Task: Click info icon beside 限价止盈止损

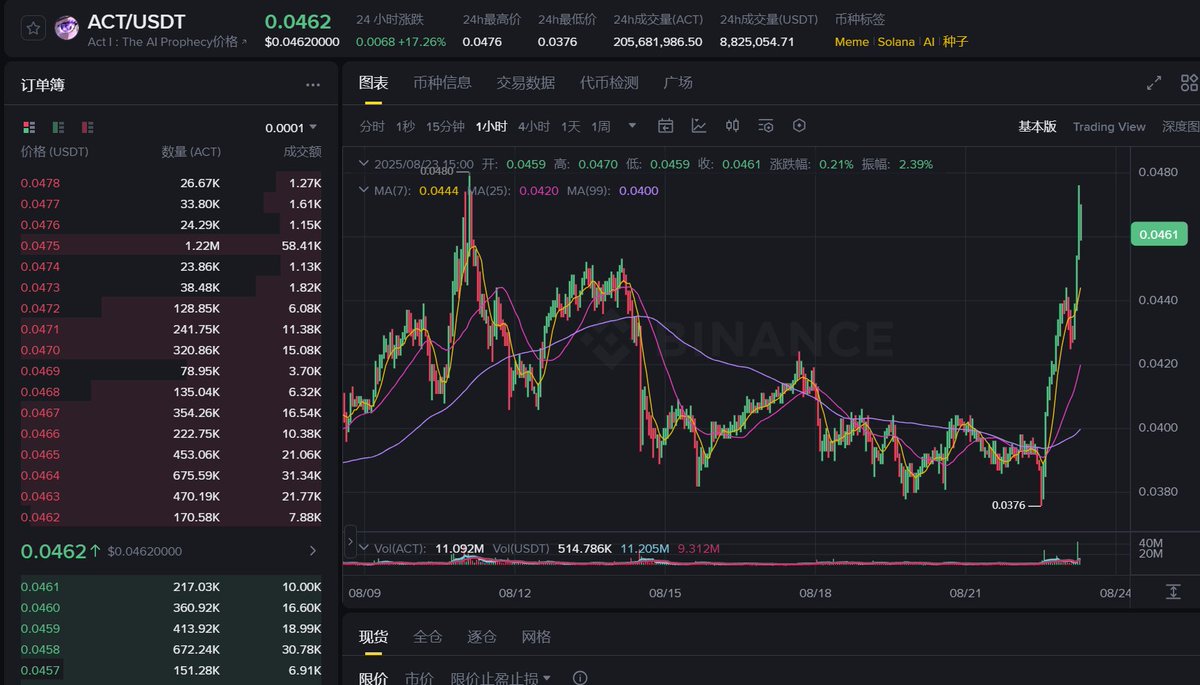Action: coord(580,678)
